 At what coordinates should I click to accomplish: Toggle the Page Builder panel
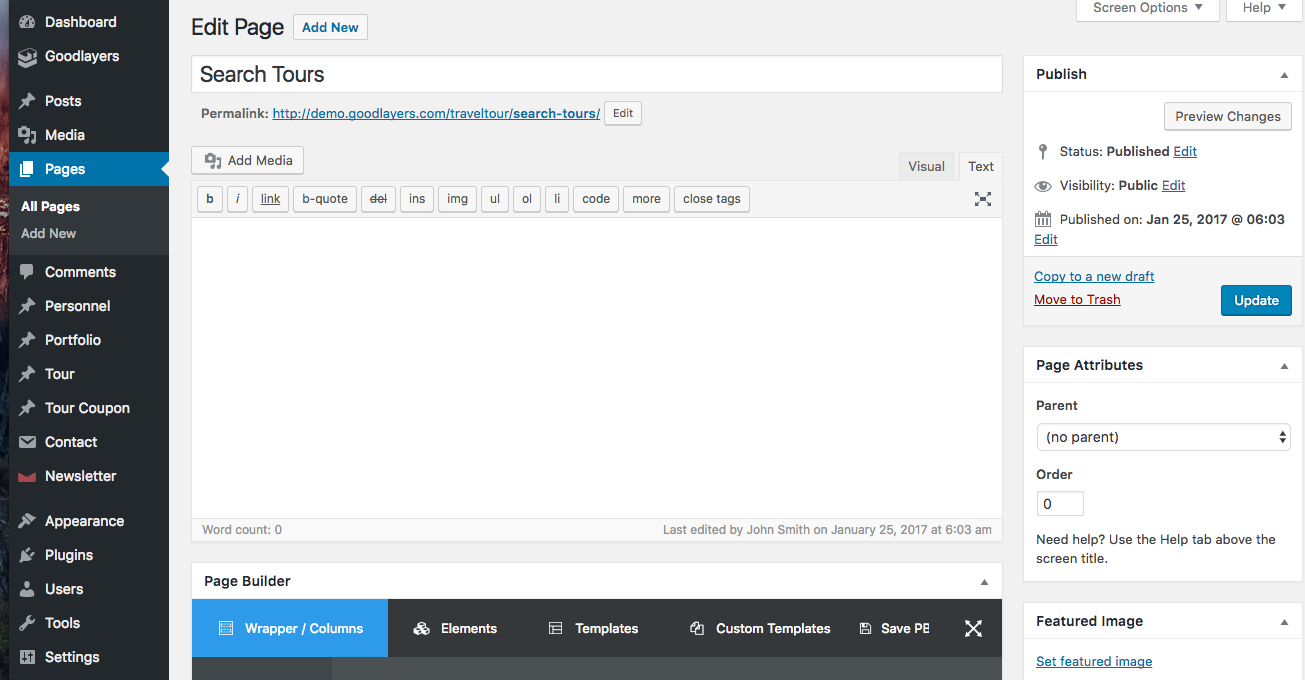pos(984,582)
